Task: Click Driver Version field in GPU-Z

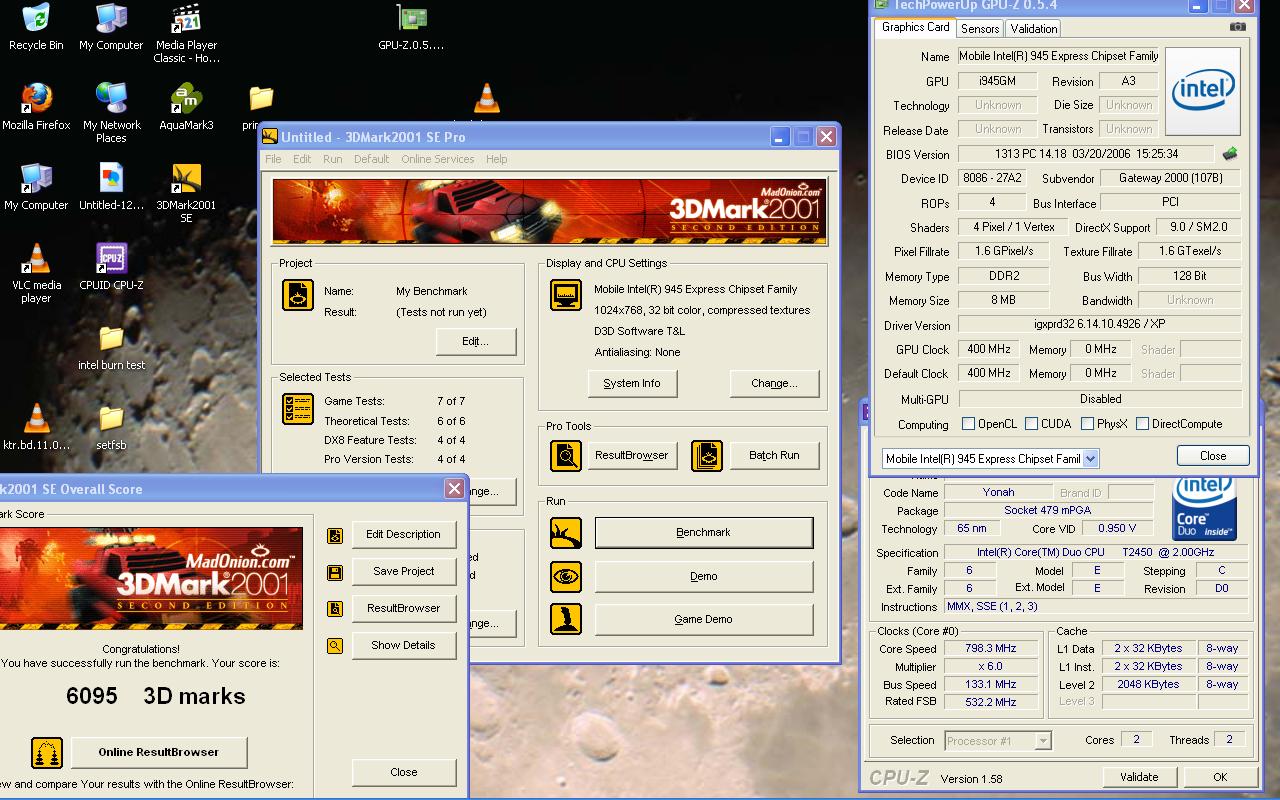Action: tap(1099, 325)
